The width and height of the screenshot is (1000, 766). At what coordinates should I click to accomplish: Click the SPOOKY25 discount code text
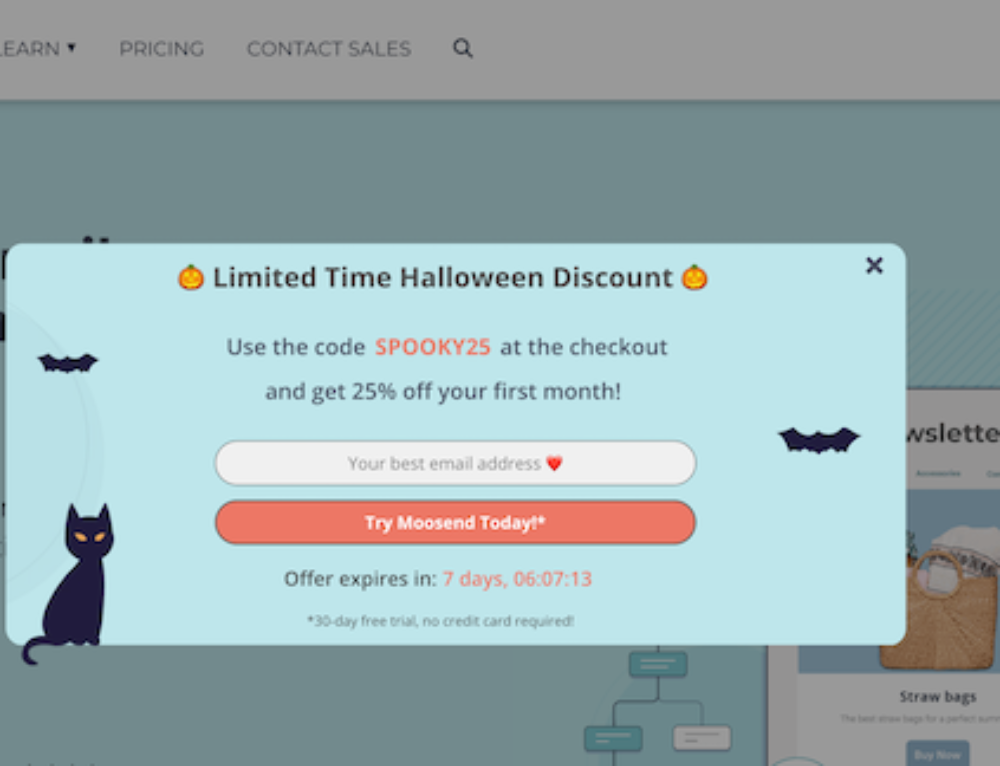(x=432, y=347)
